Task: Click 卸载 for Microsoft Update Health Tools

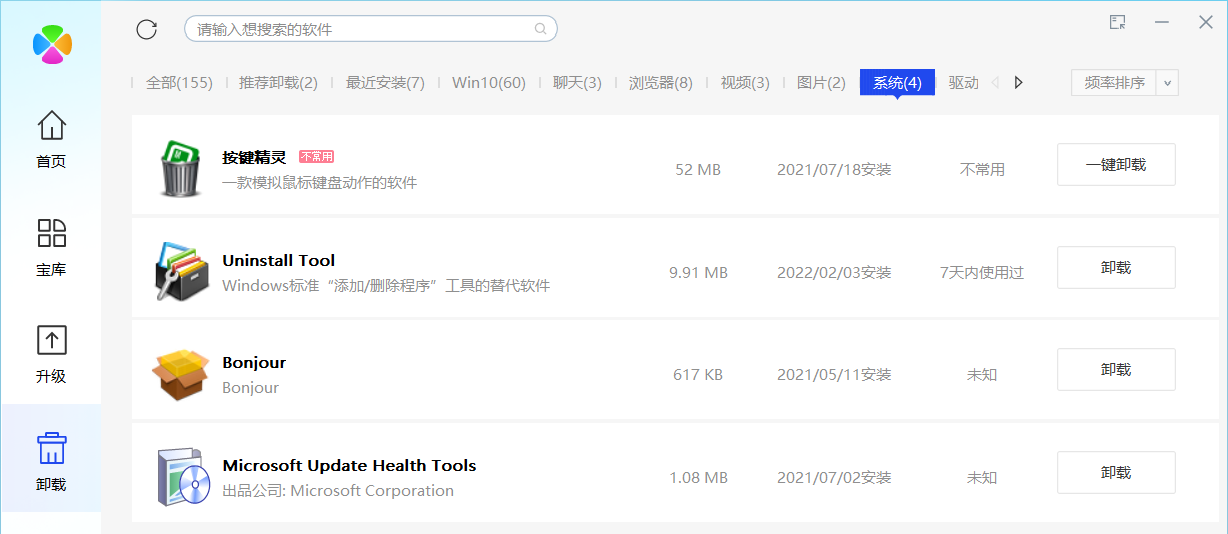Action: coord(1116,473)
